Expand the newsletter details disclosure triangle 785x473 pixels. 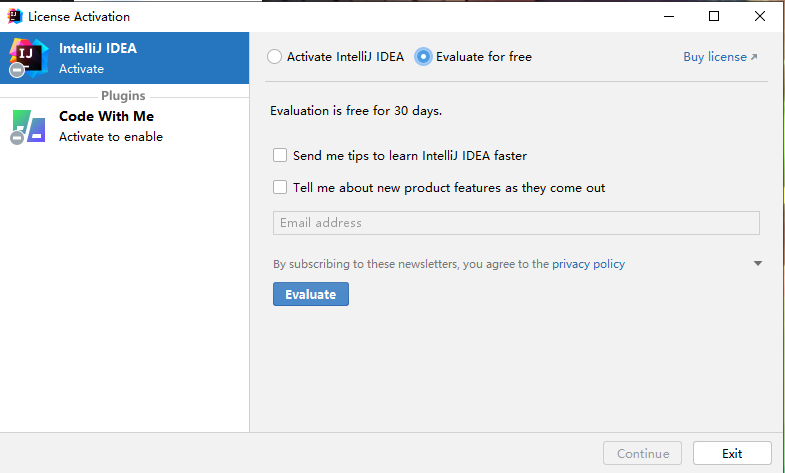[757, 264]
